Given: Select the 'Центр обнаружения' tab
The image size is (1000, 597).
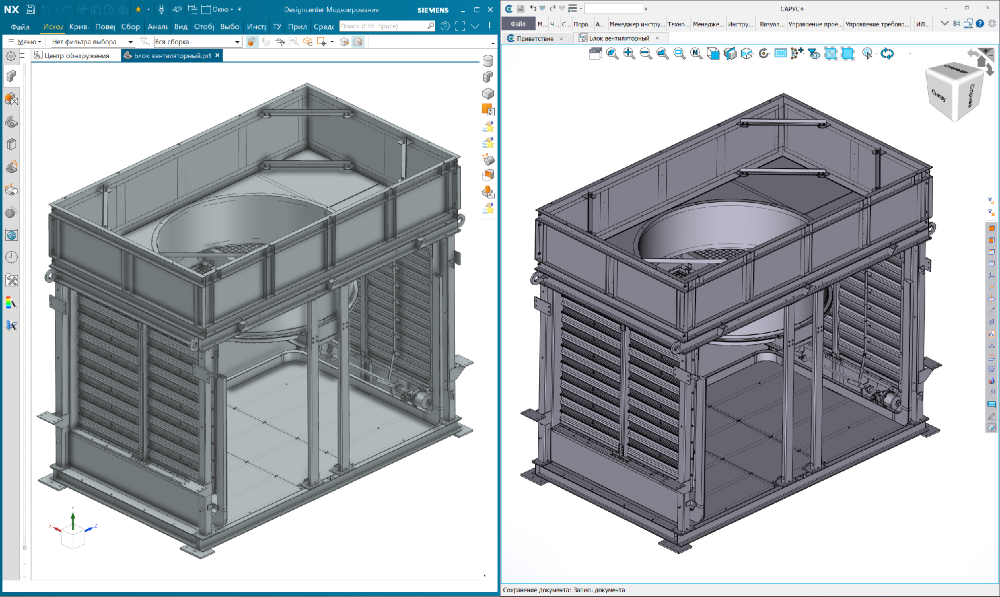Looking at the screenshot, I should coord(71,55).
